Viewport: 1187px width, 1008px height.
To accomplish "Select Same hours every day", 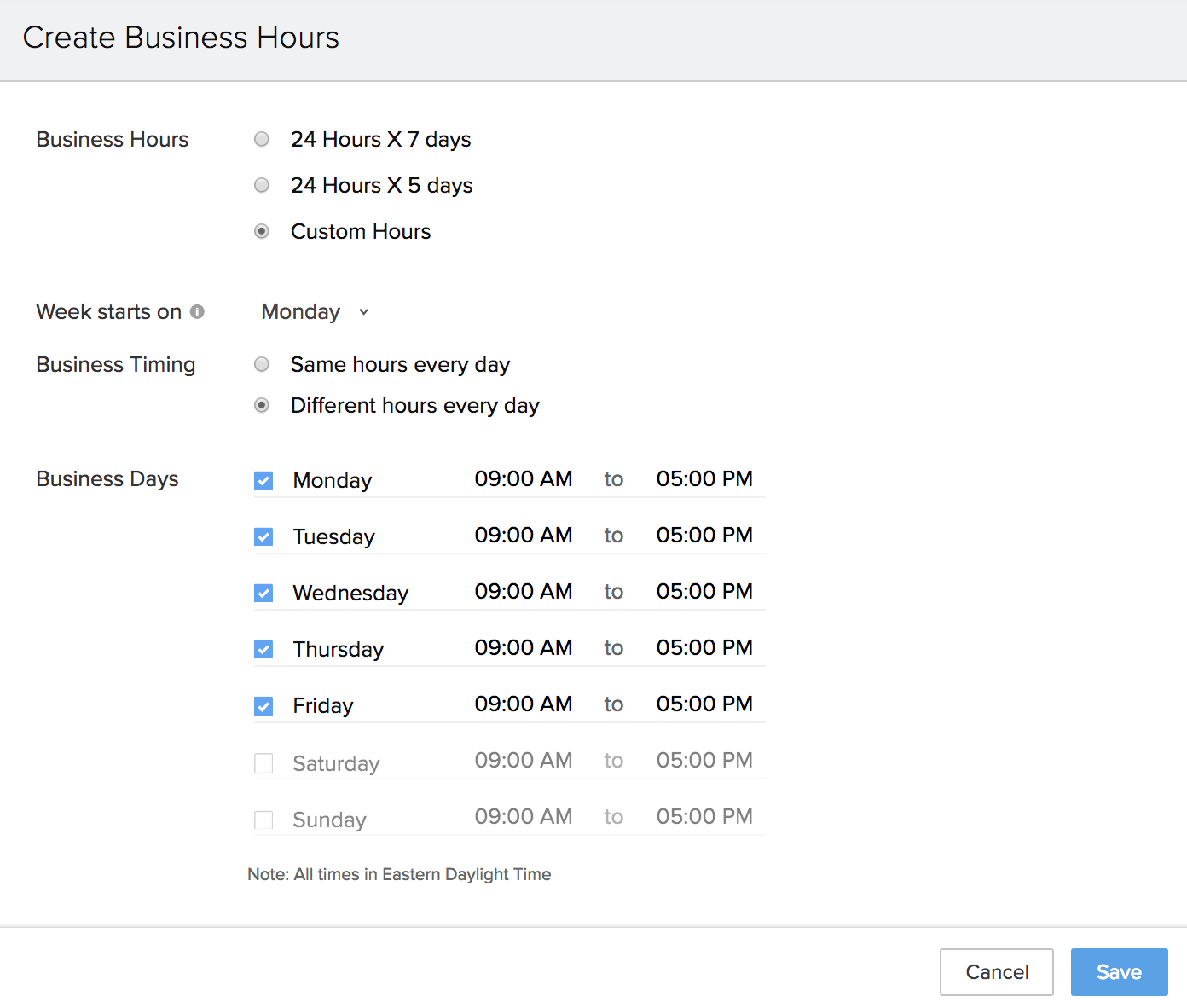I will click(x=262, y=364).
